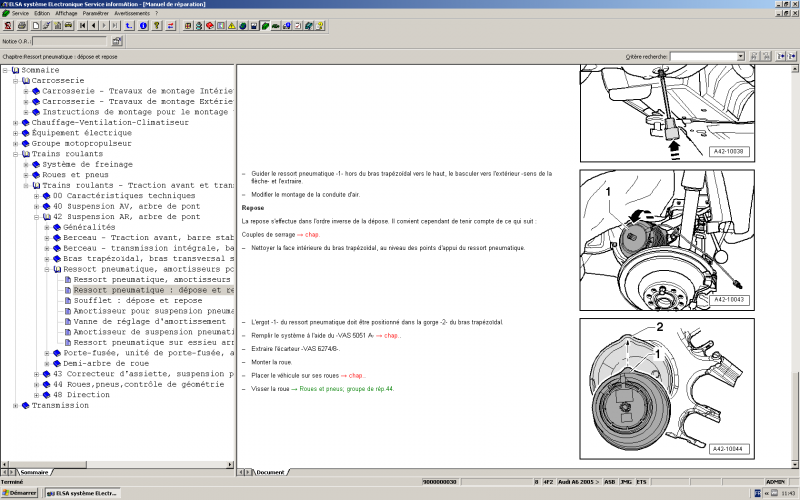This screenshot has height=500, width=800.
Task: Click the red book toolbar icon
Action: (x=210, y=26)
